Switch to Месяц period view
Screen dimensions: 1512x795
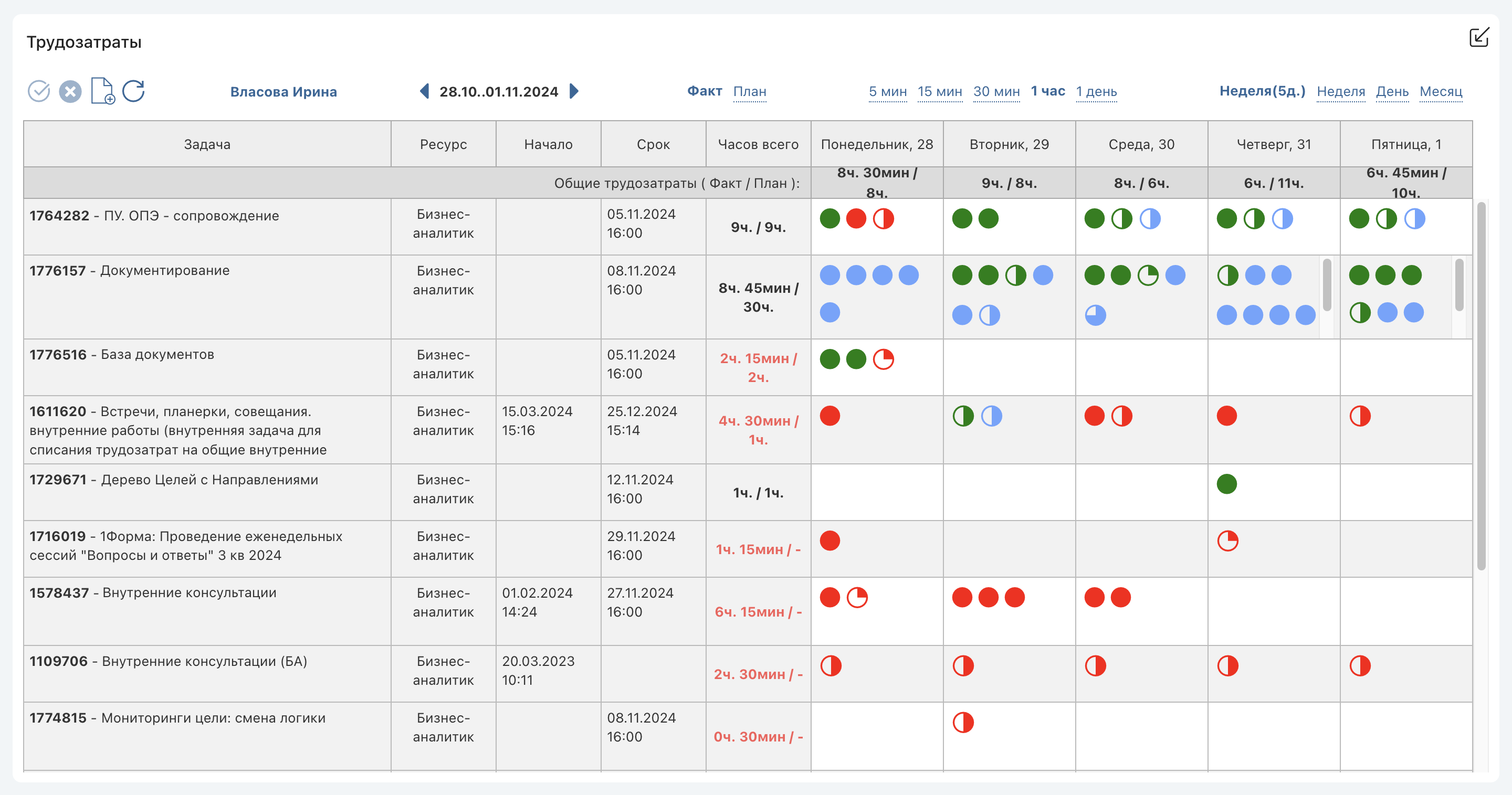coord(1441,91)
